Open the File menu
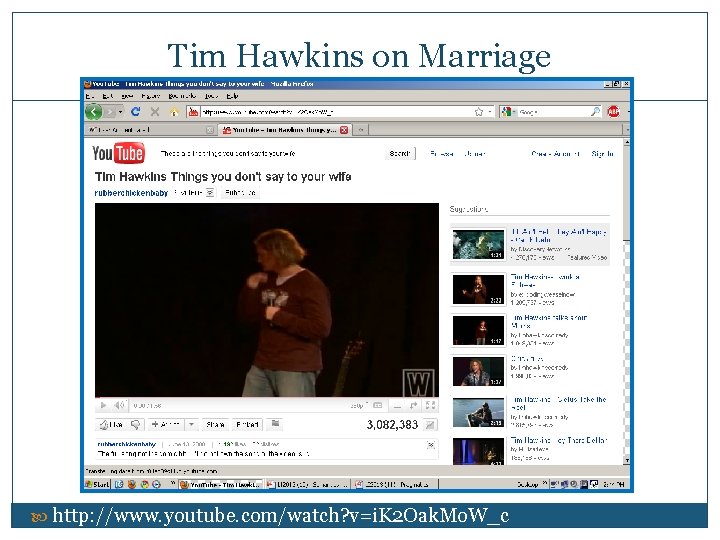This screenshot has width=720, height=540. pos(90,96)
